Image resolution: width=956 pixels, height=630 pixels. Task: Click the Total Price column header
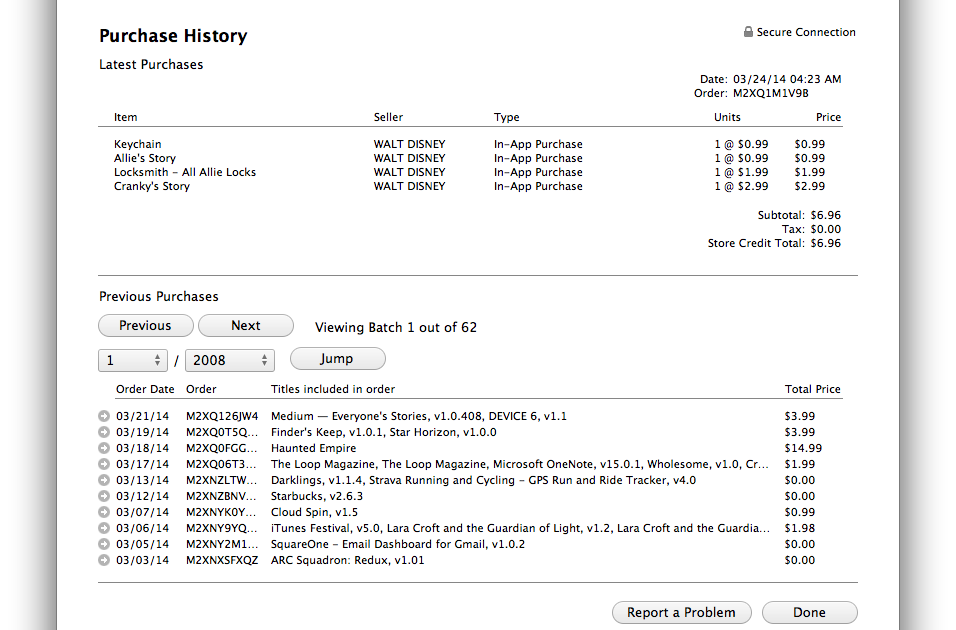[x=813, y=389]
